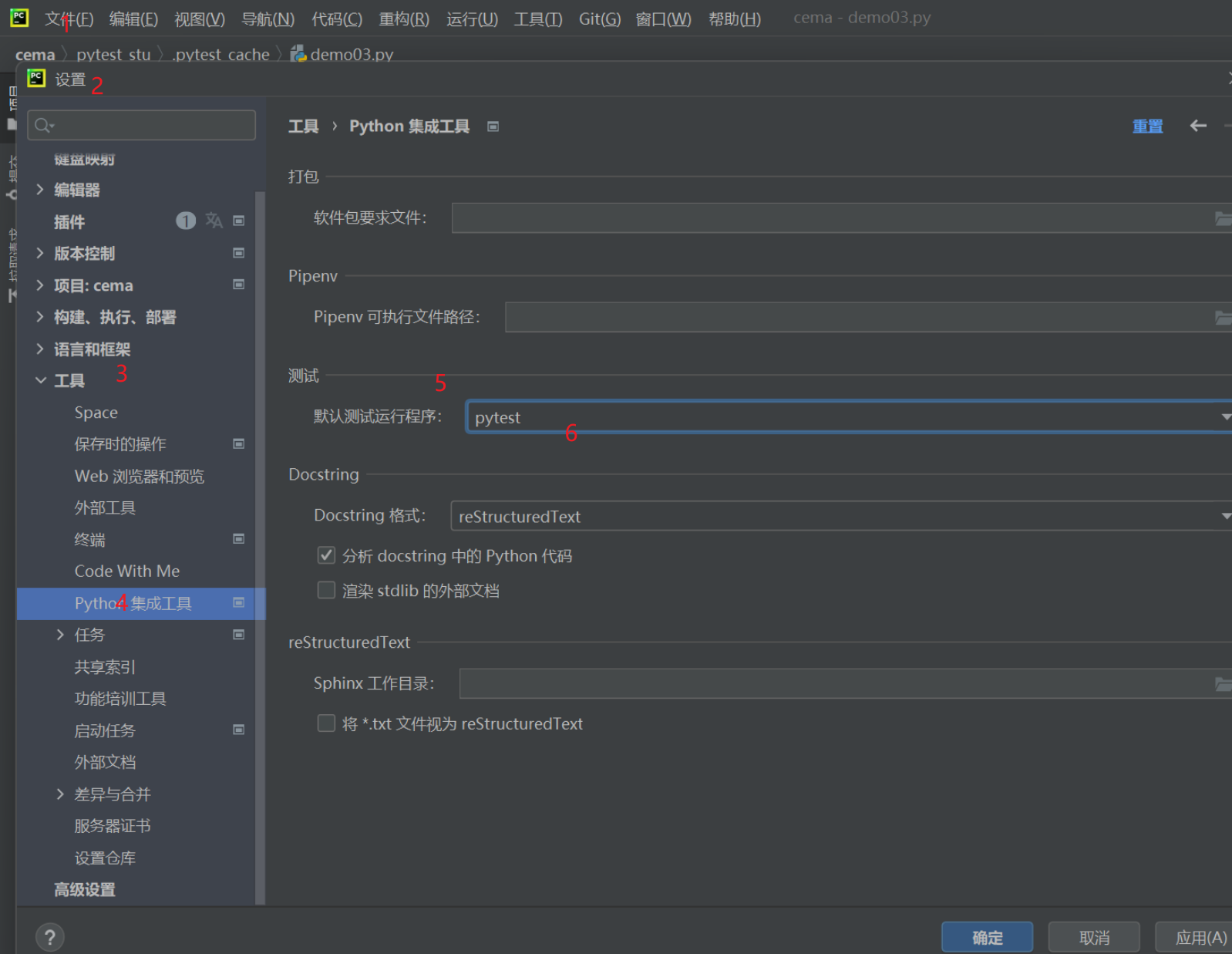The image size is (1232, 954).
Task: Select 服务器证书 in the settings tree
Action: tap(113, 825)
